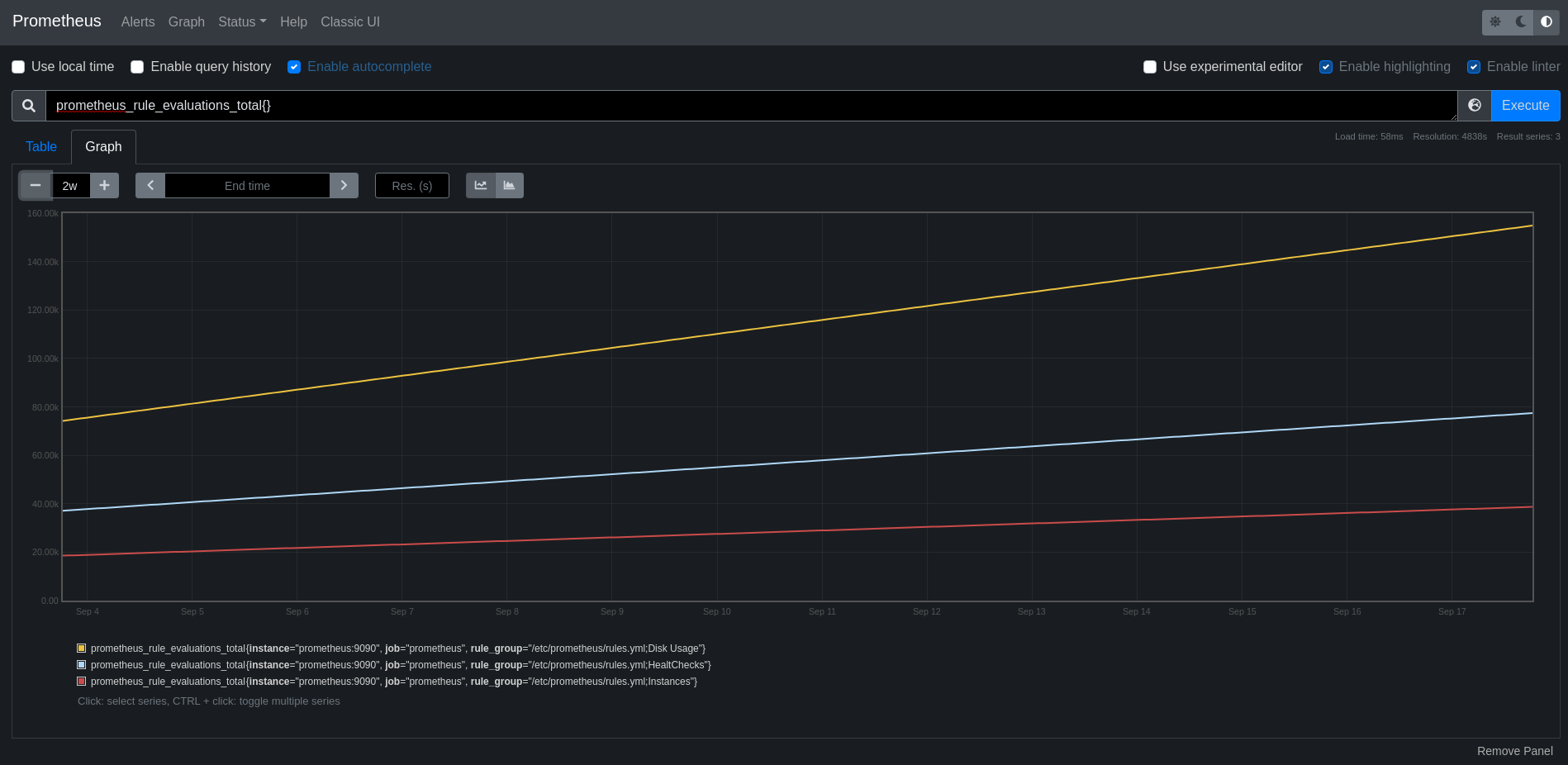Toggle Enable highlighting checkbox
Screen dimensions: 1568x765
click(x=1326, y=67)
